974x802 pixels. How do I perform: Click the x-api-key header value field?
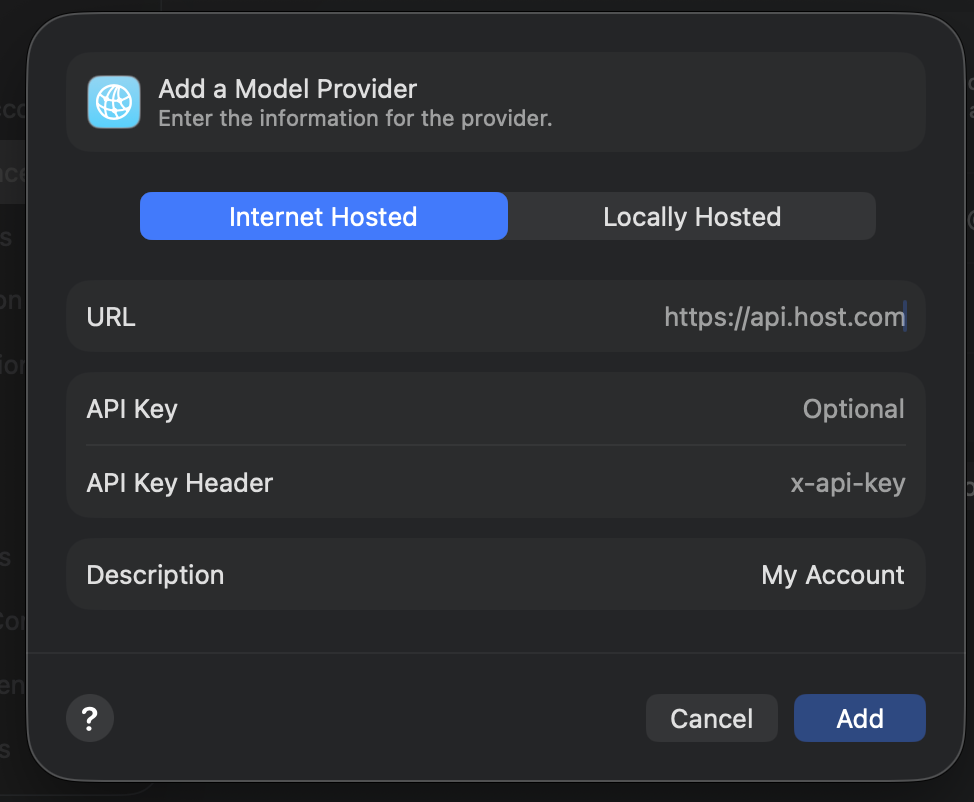(847, 483)
